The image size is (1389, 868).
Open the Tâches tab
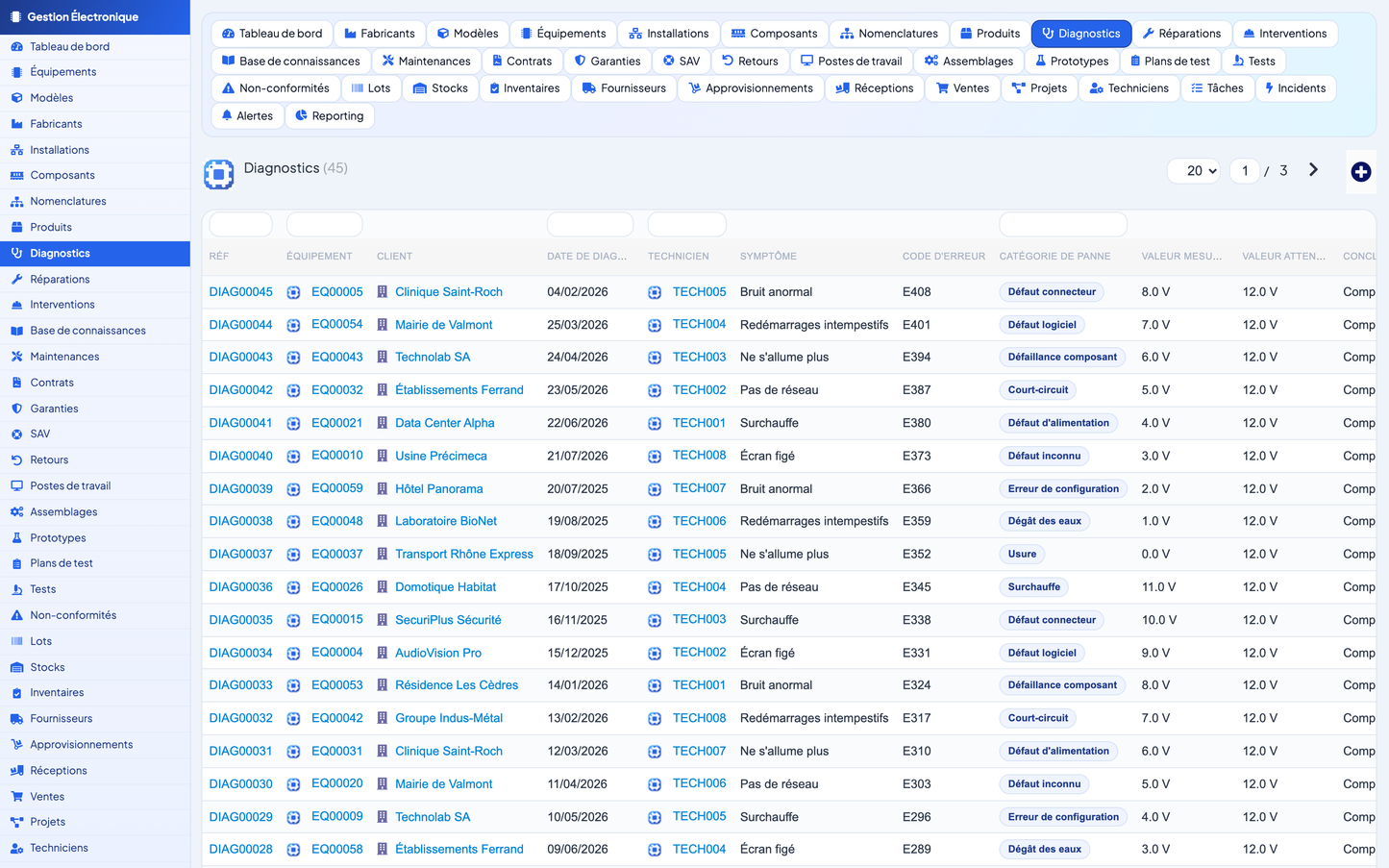(x=1217, y=87)
